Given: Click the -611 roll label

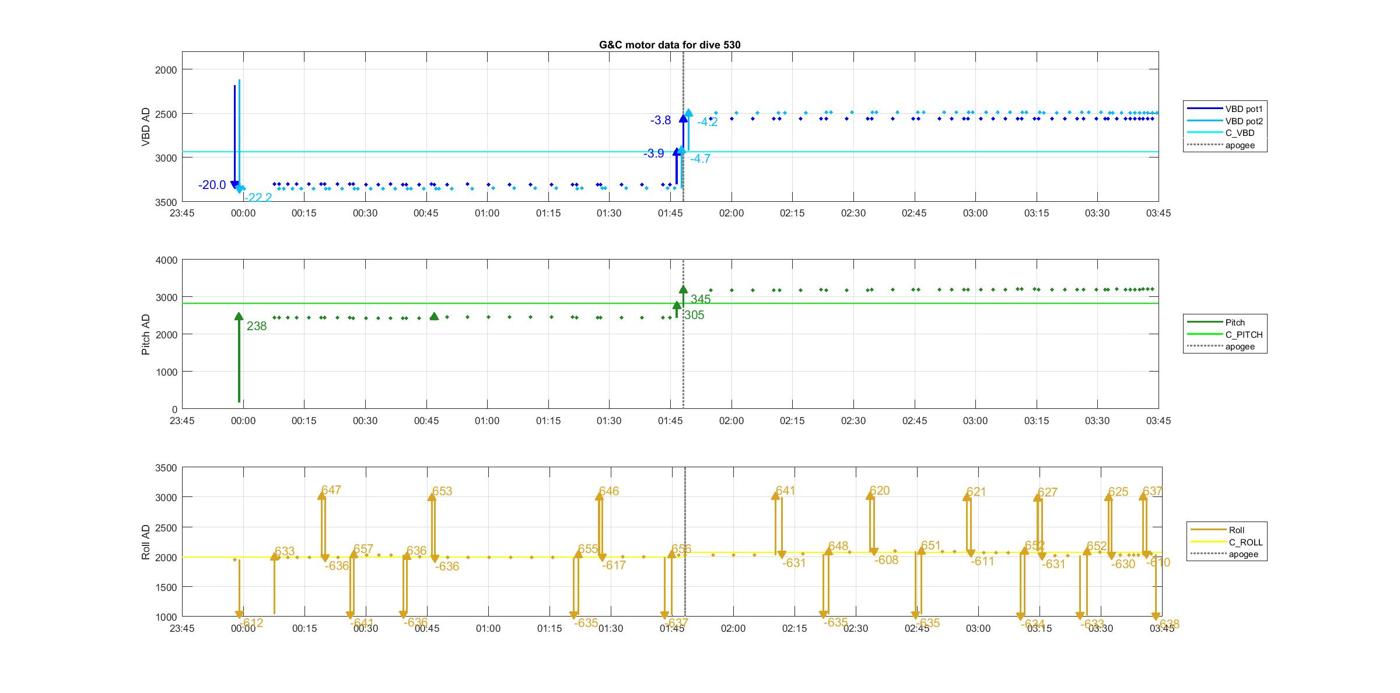Looking at the screenshot, I should (982, 561).
